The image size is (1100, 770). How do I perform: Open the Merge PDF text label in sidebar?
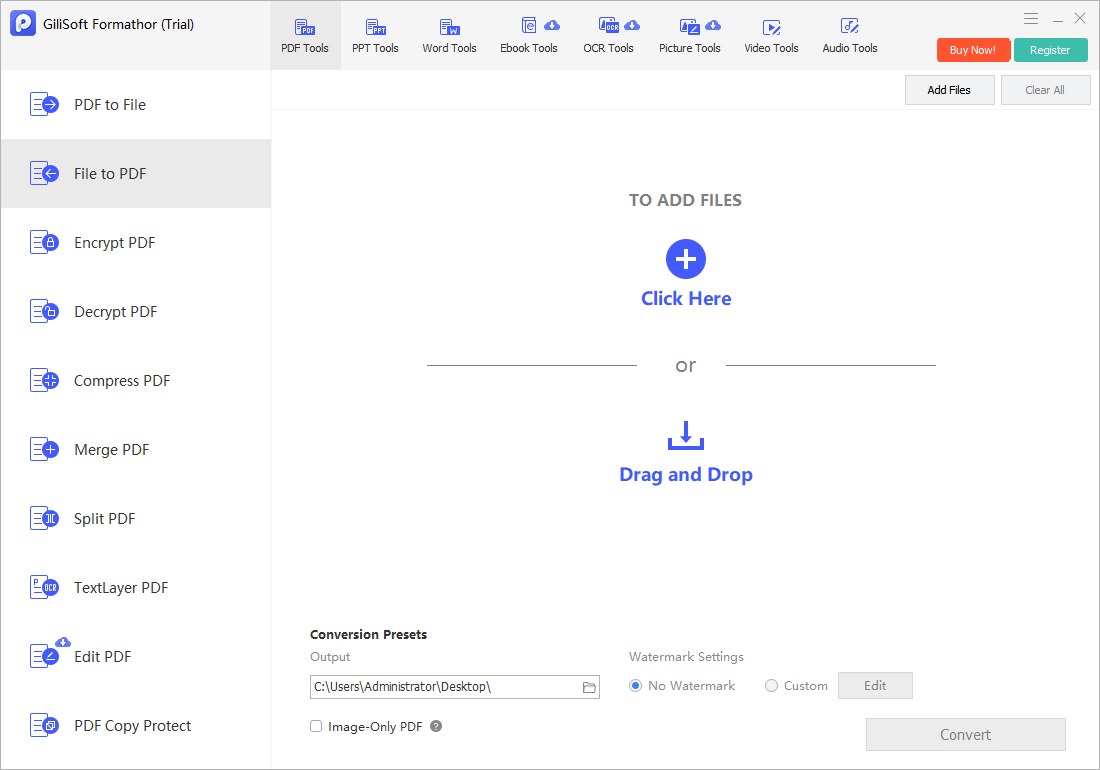point(112,450)
